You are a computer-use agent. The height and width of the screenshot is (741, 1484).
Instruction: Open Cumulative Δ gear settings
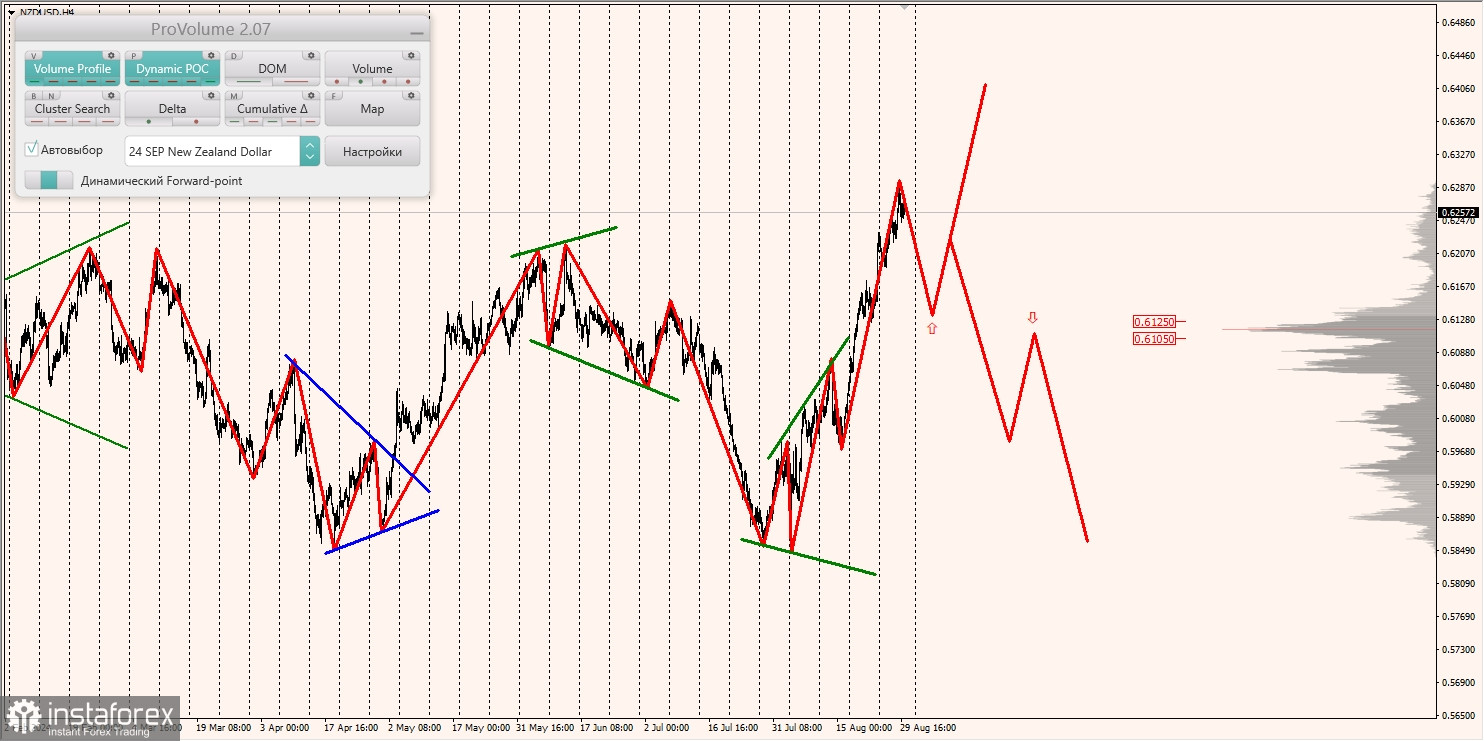click(x=311, y=96)
